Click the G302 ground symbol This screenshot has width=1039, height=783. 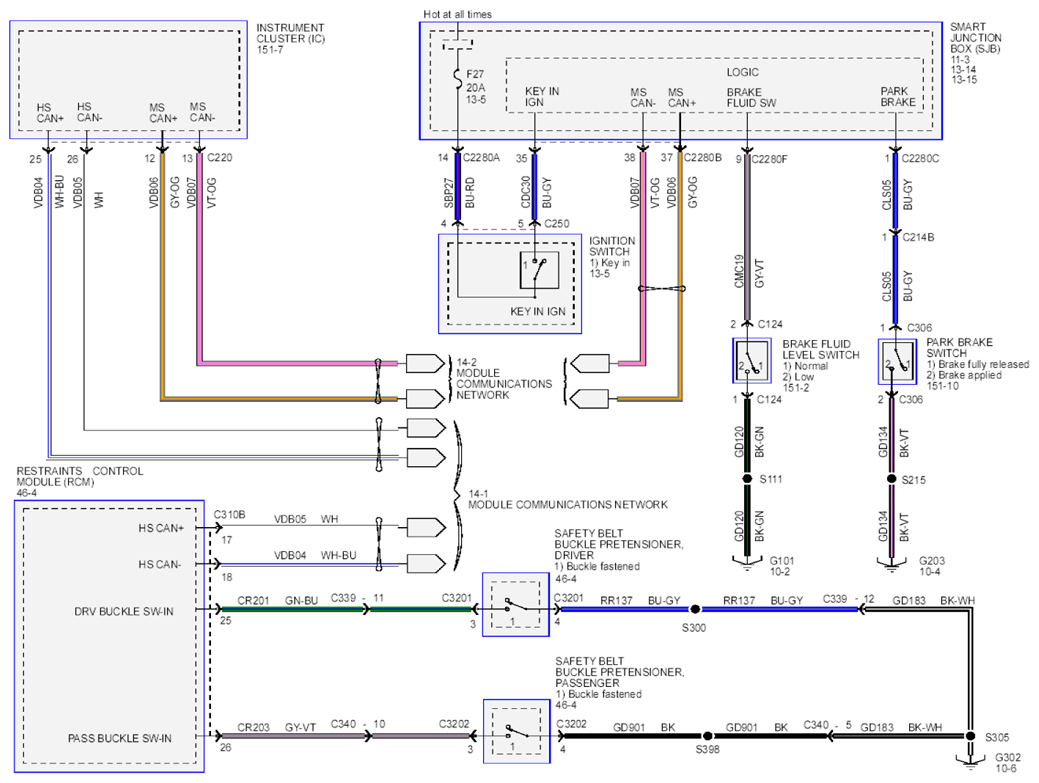point(970,761)
